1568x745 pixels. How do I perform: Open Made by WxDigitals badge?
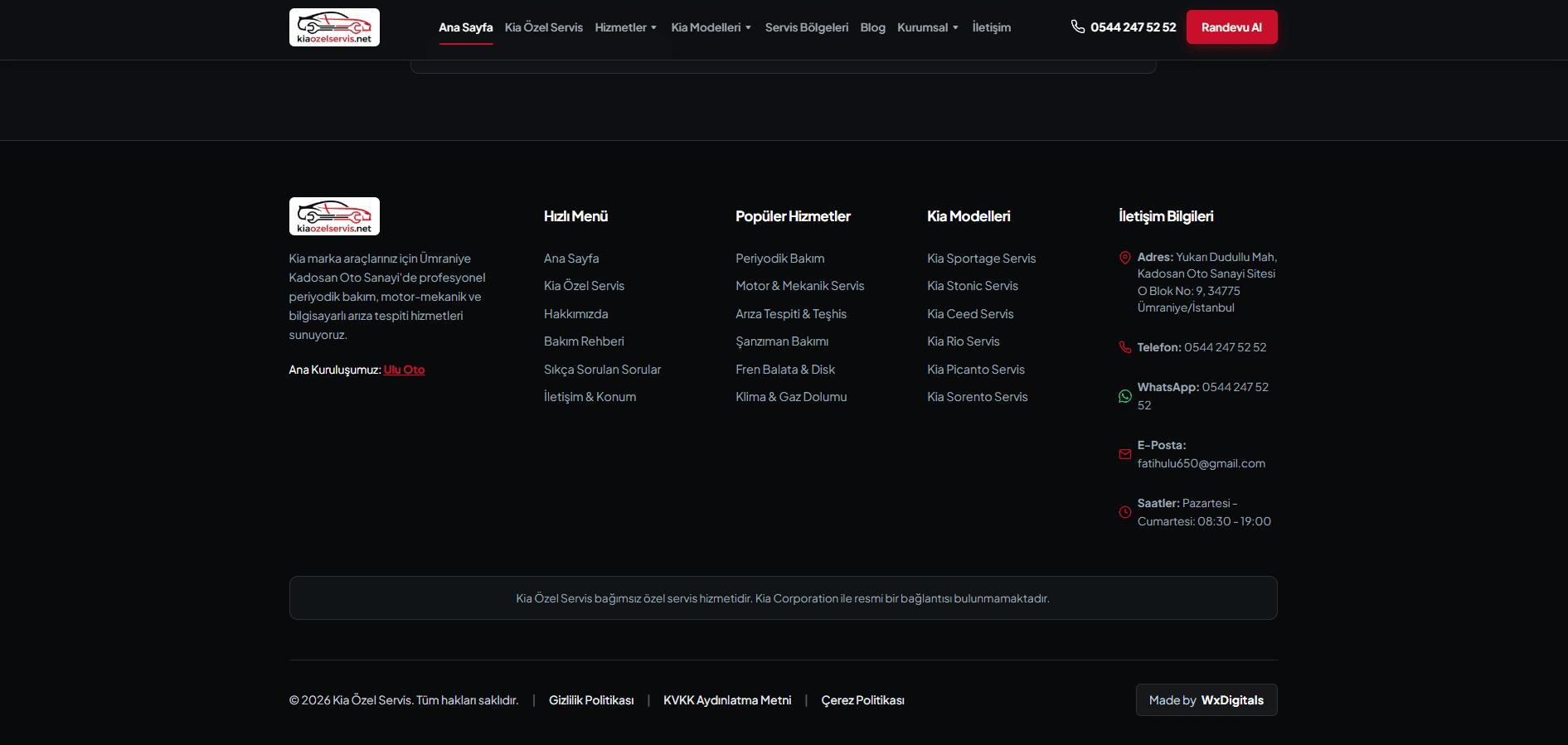click(x=1206, y=700)
